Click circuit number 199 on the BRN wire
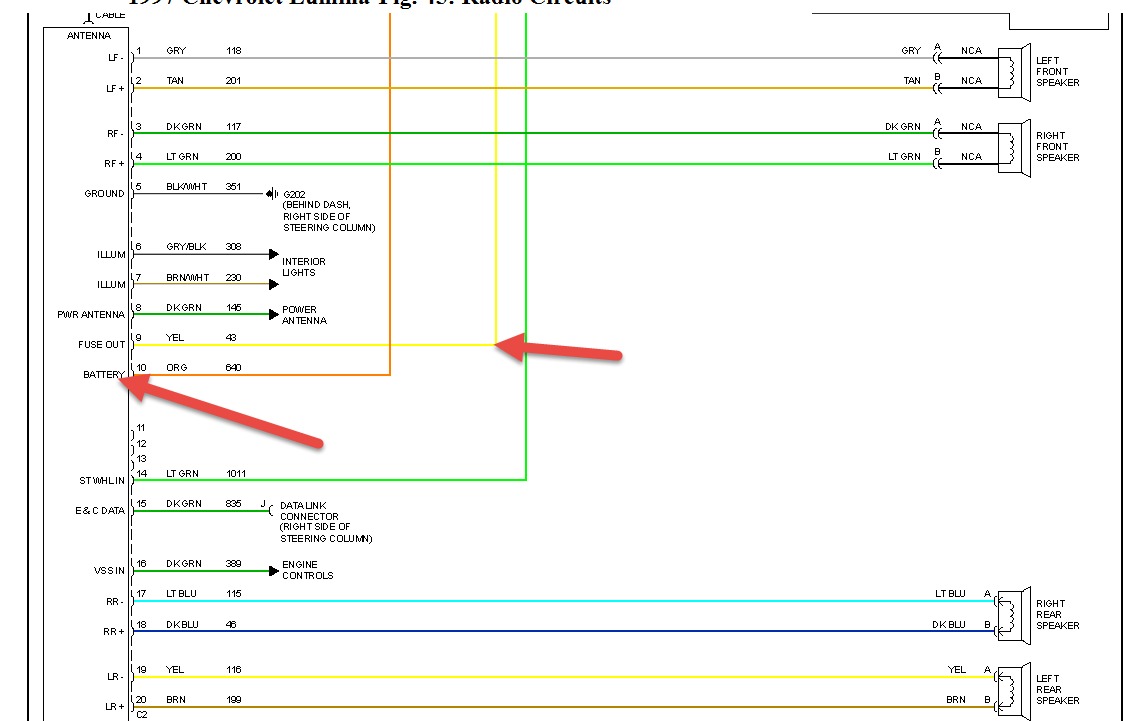Image resolution: width=1135 pixels, height=721 pixels. point(233,699)
